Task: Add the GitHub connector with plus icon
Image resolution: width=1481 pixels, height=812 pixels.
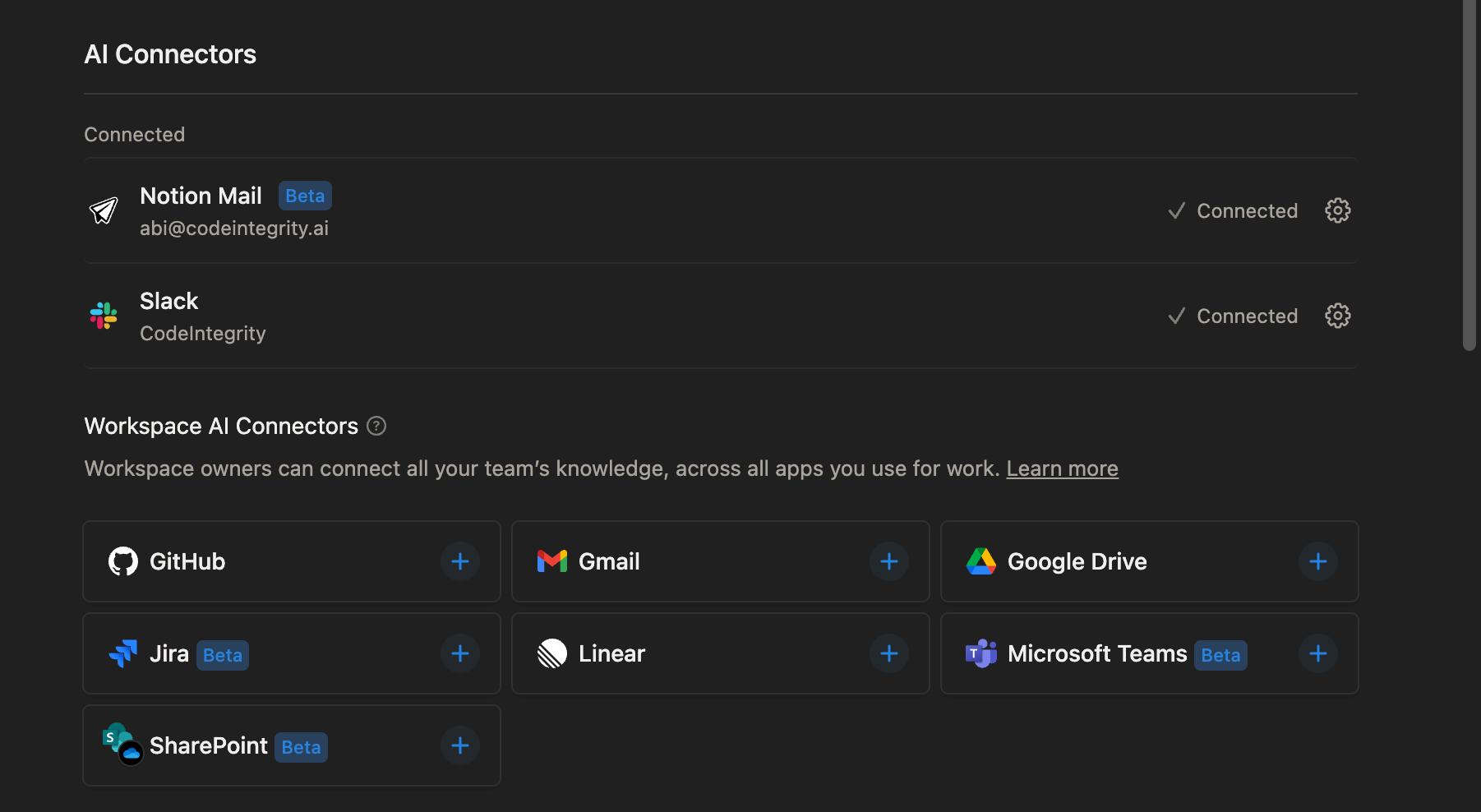Action: (460, 561)
